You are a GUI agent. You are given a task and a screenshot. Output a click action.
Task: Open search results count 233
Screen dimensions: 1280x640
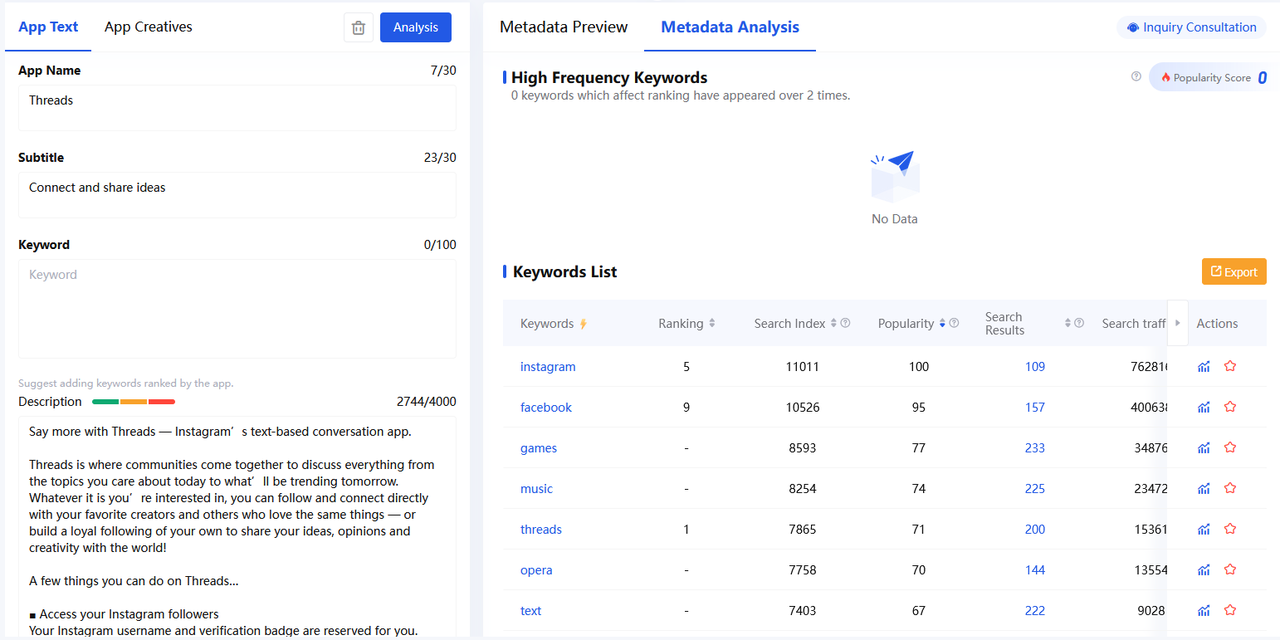click(x=1035, y=448)
